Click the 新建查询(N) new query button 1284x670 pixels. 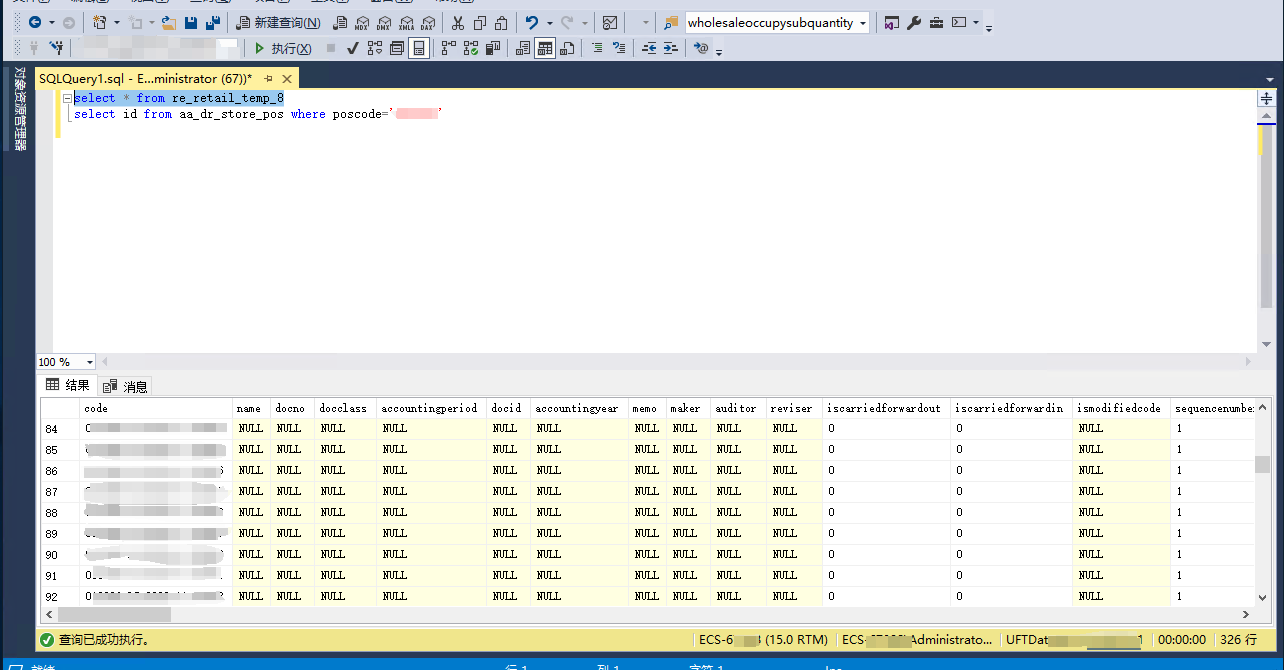click(x=279, y=23)
